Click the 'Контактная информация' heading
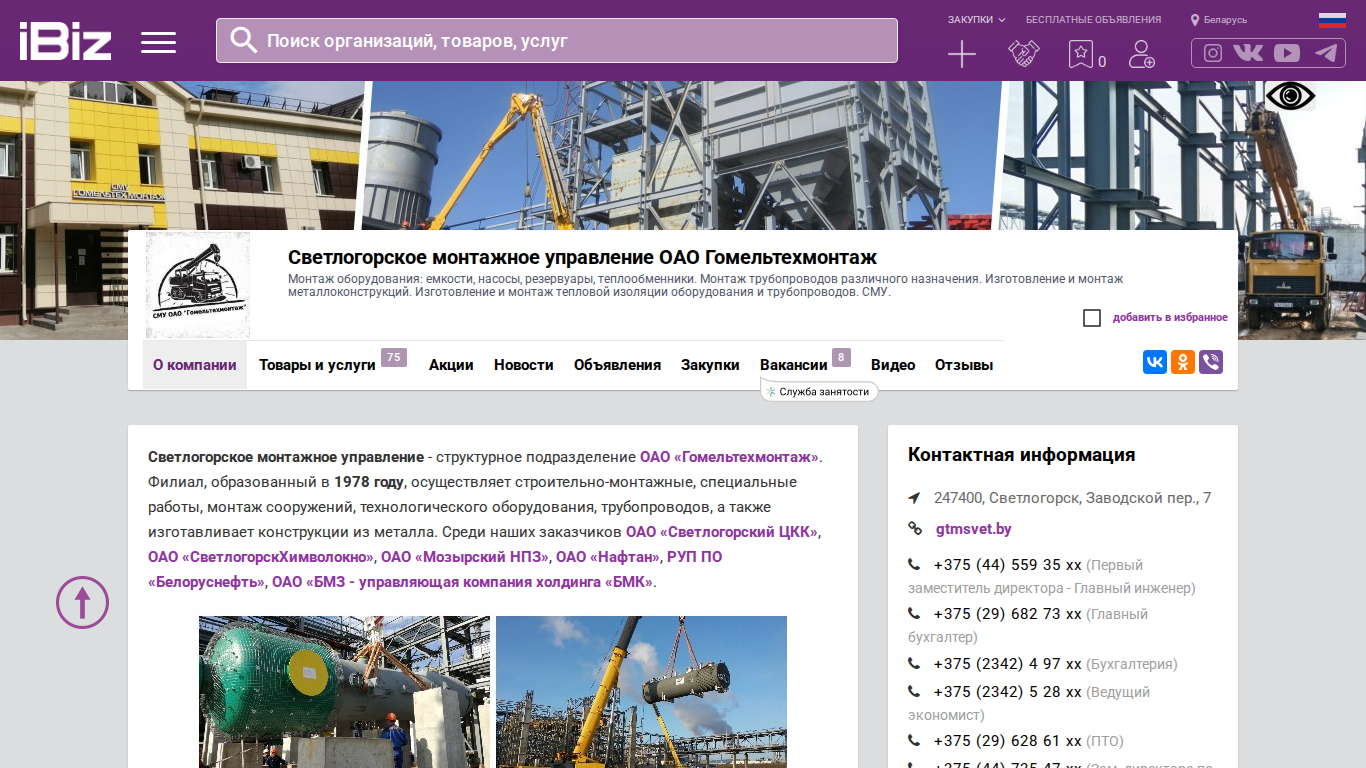Screen dimensions: 1366x768 point(1021,455)
